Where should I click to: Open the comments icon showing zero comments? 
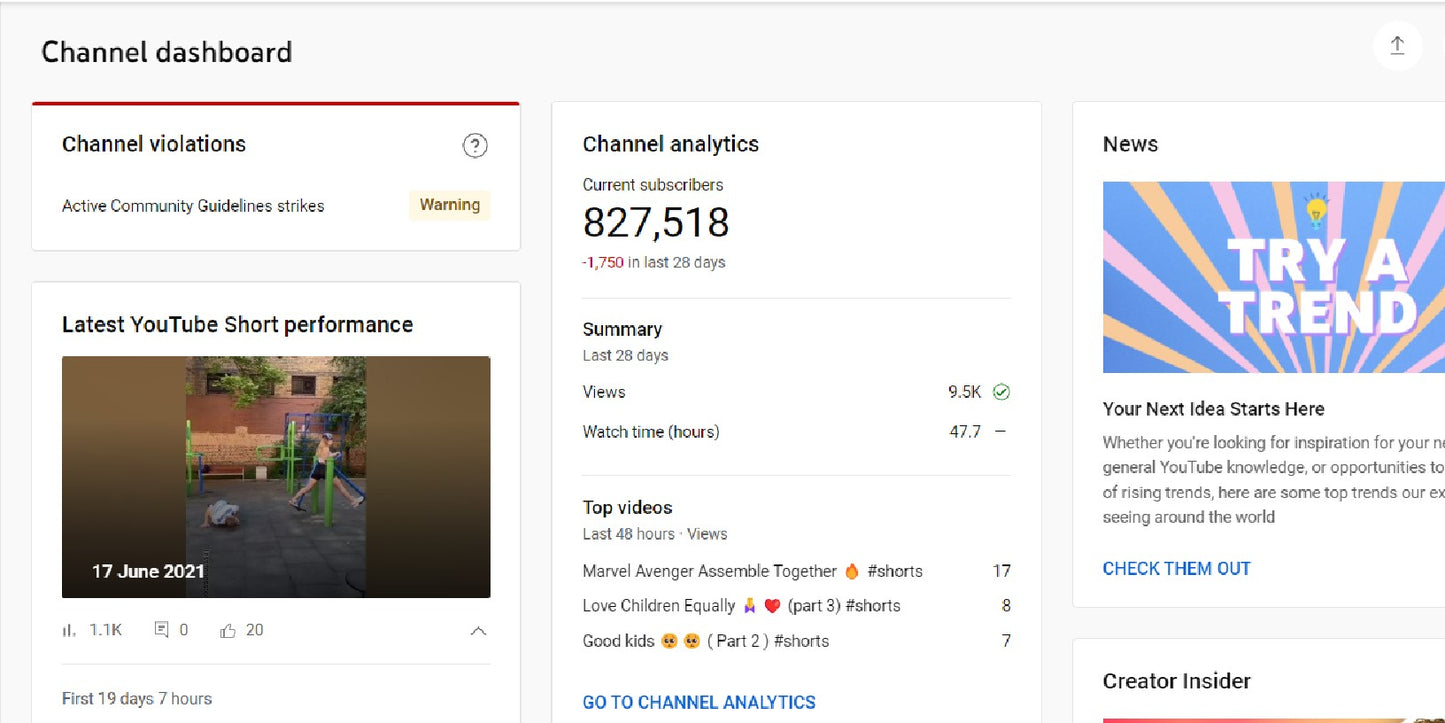click(x=160, y=629)
